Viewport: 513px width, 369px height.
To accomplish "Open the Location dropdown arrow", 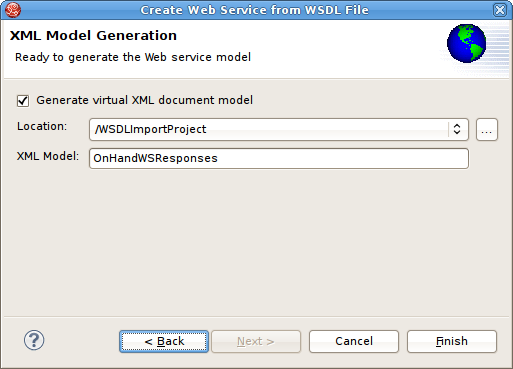I will (457, 129).
